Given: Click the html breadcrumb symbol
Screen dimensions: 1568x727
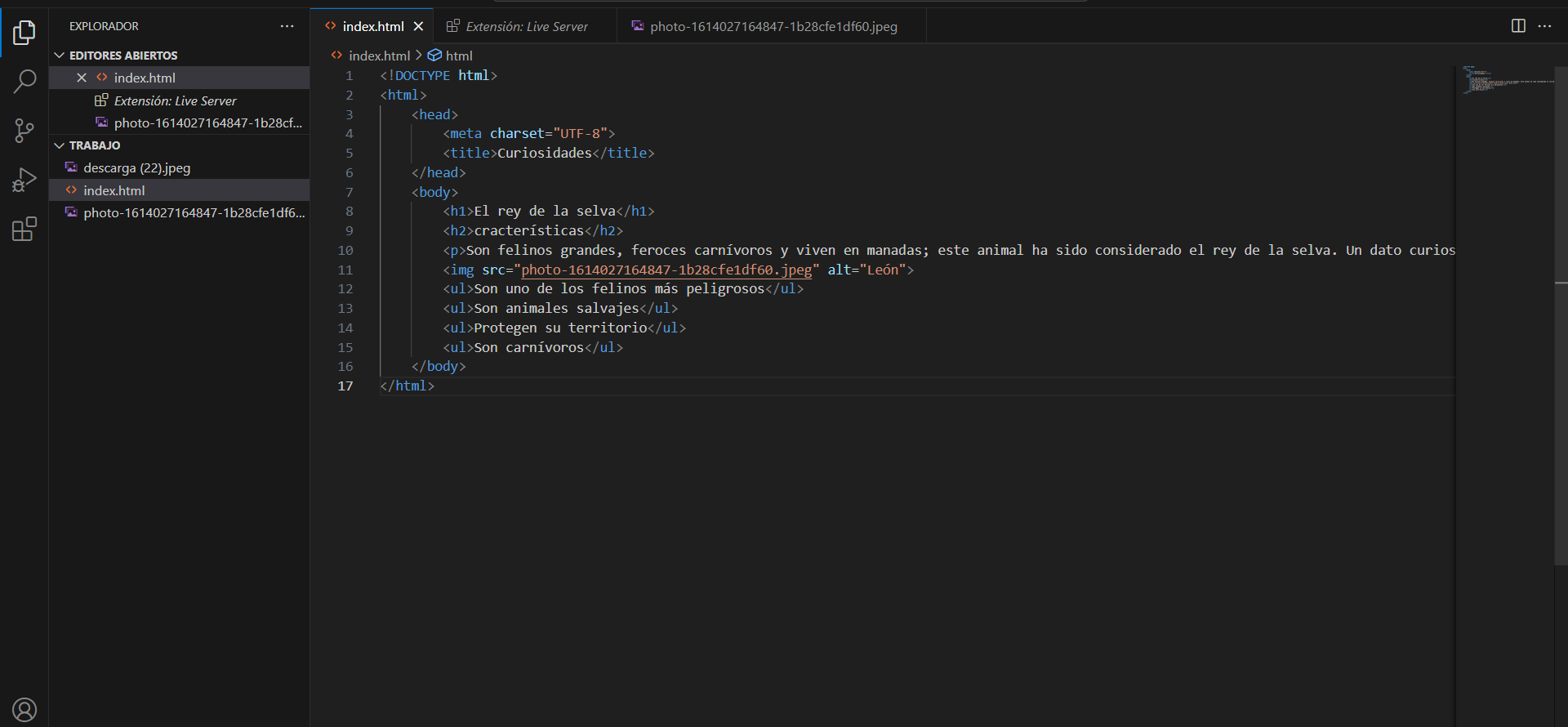Looking at the screenshot, I should pyautogui.click(x=459, y=56).
